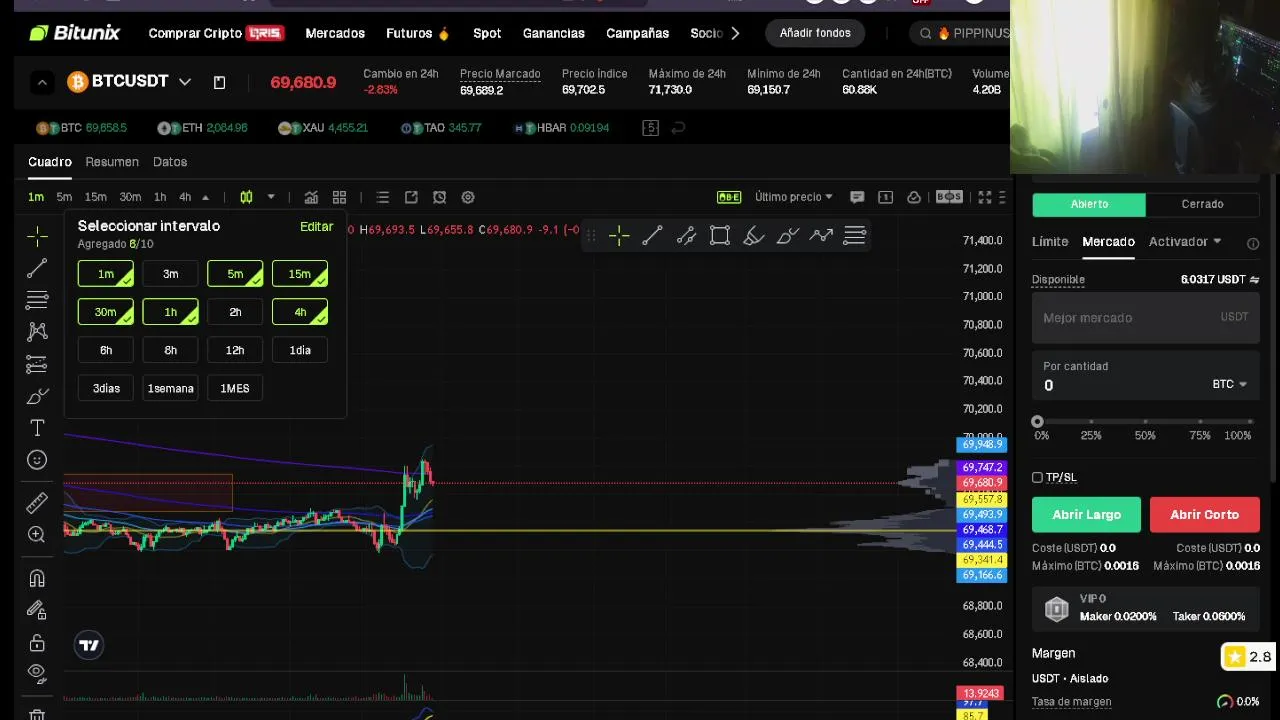Image resolution: width=1280 pixels, height=720 pixels.
Task: Toggle the OBE indicator icon
Action: click(729, 197)
